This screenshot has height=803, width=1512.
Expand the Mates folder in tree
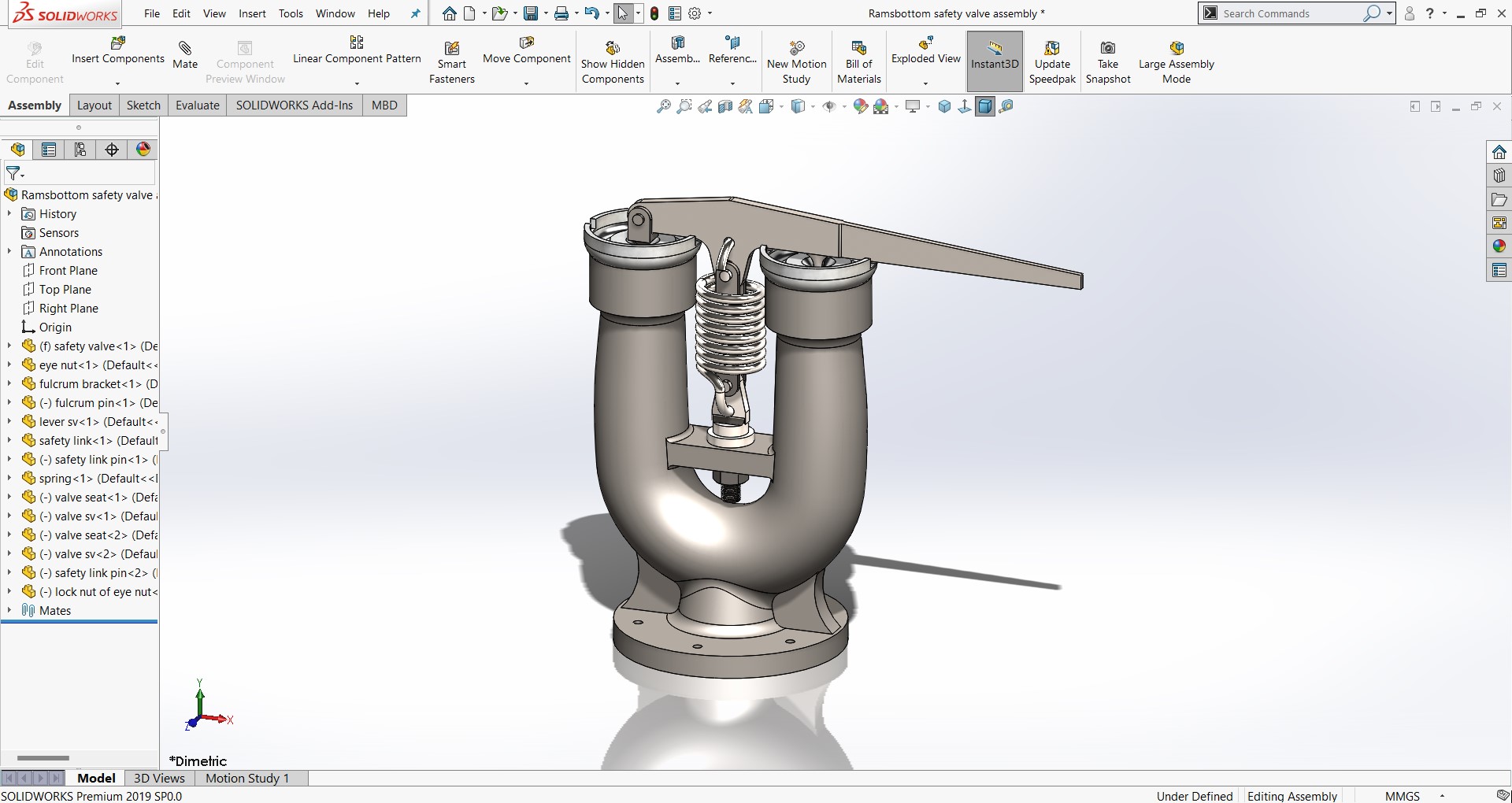tap(9, 610)
